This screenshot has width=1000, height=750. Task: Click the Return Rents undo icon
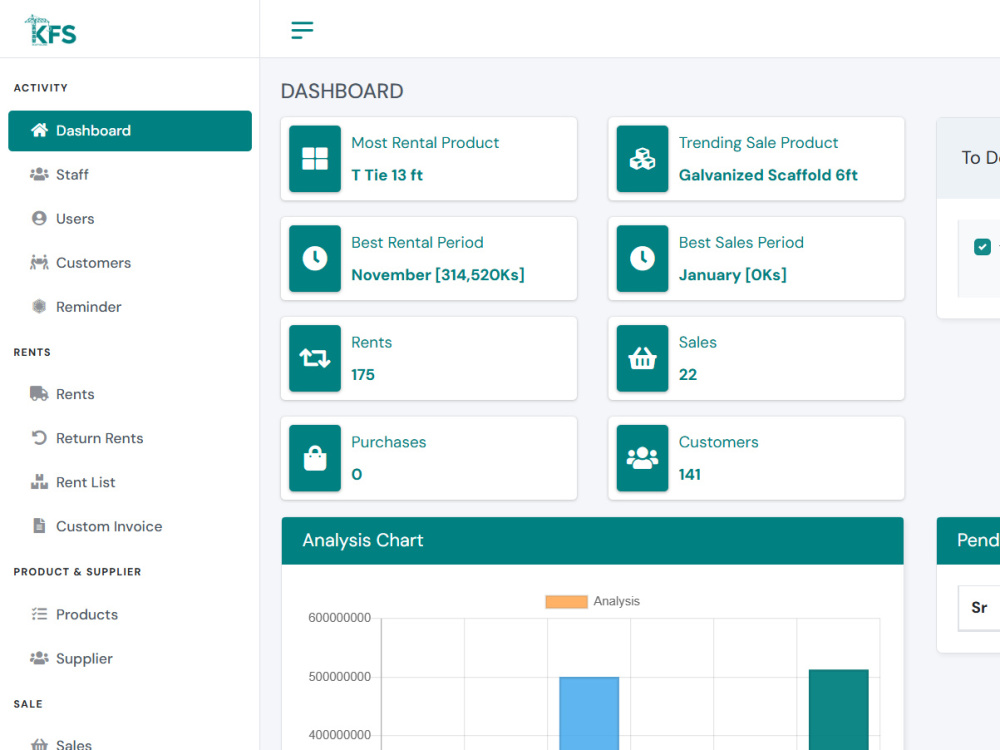pyautogui.click(x=40, y=438)
